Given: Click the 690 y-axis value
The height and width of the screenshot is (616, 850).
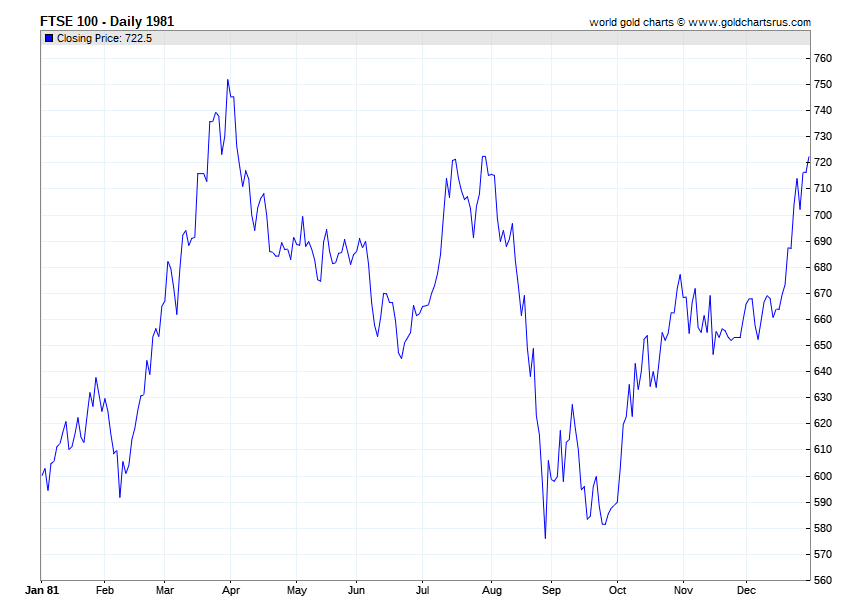Looking at the screenshot, I should 823,241.
